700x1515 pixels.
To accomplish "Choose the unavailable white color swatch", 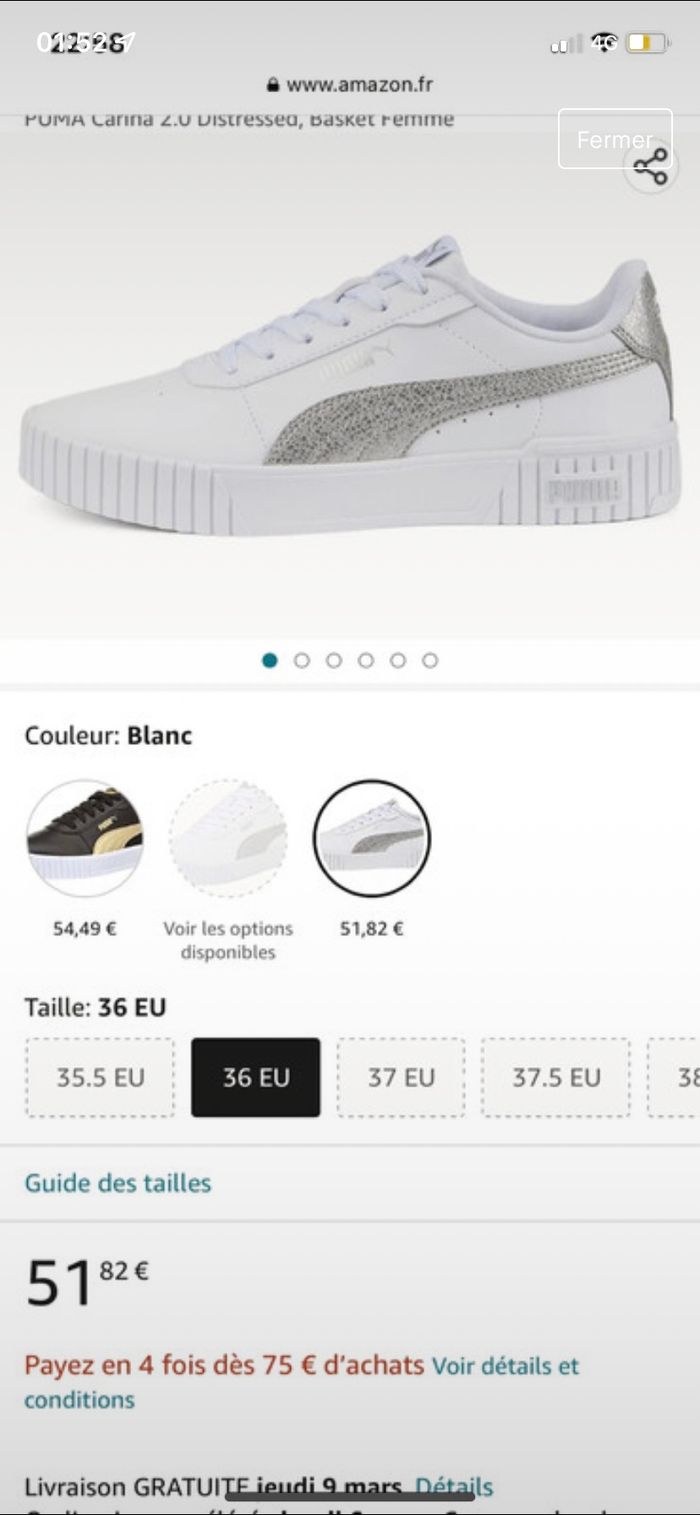I will tap(228, 838).
